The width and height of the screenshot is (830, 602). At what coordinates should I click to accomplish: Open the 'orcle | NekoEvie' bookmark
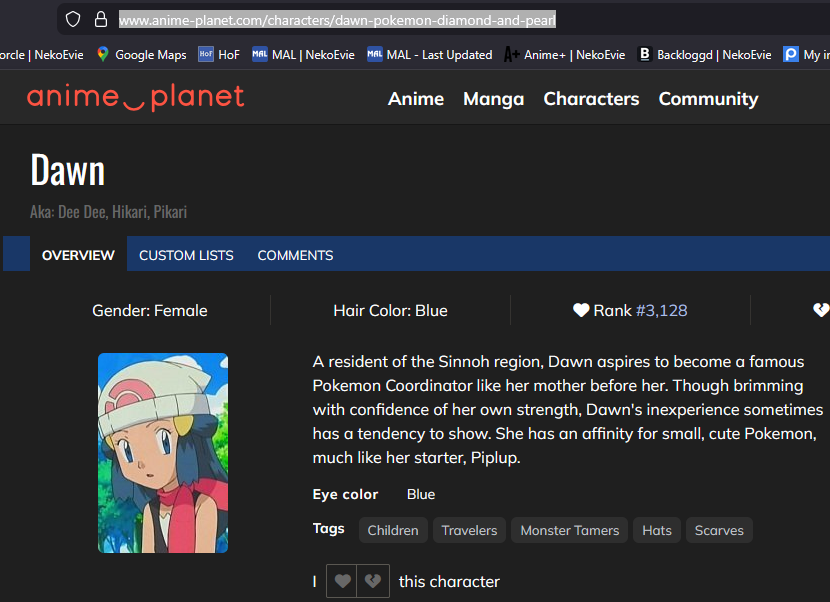coord(42,55)
